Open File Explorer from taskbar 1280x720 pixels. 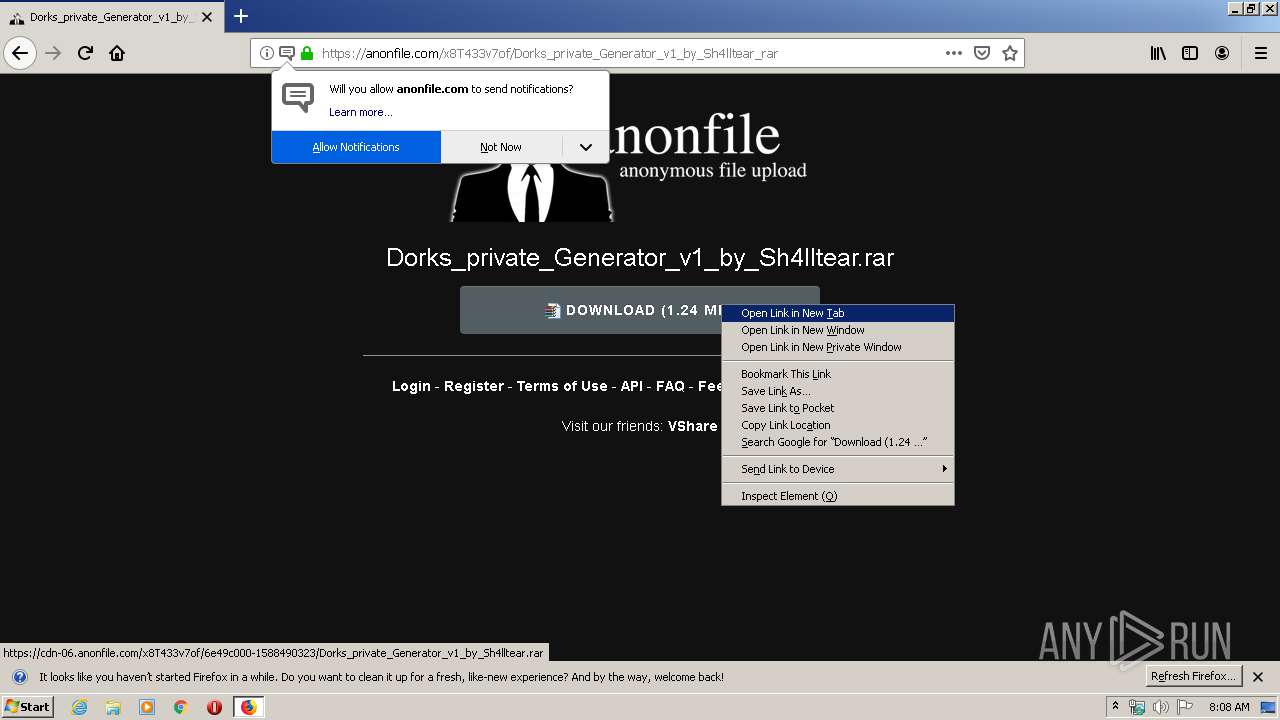[113, 707]
